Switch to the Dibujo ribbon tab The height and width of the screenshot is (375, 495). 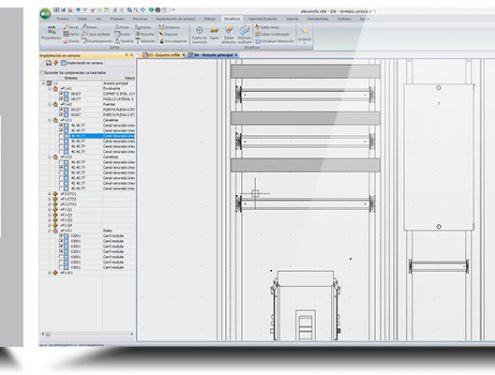tap(210, 19)
